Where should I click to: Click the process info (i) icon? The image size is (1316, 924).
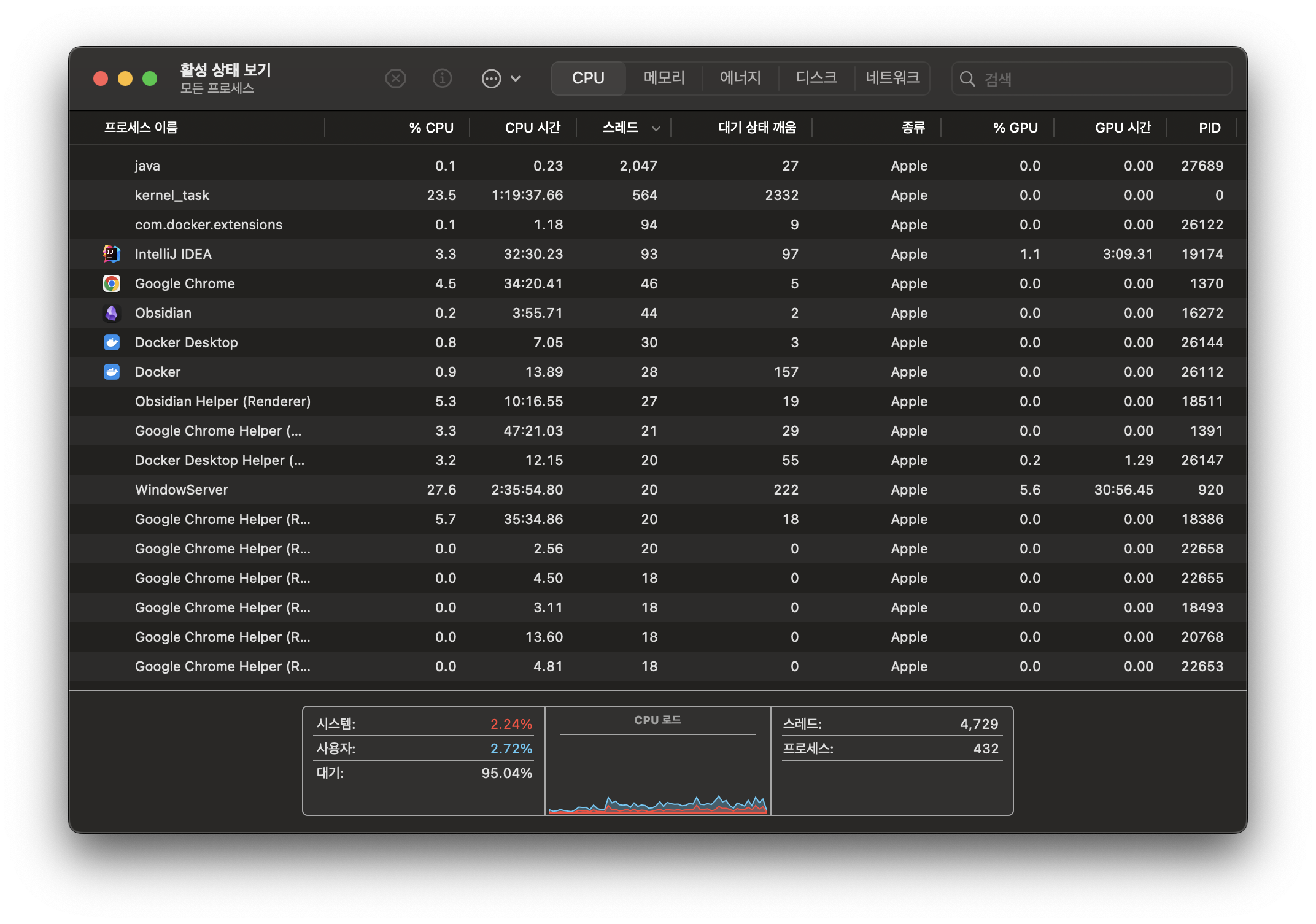(442, 79)
